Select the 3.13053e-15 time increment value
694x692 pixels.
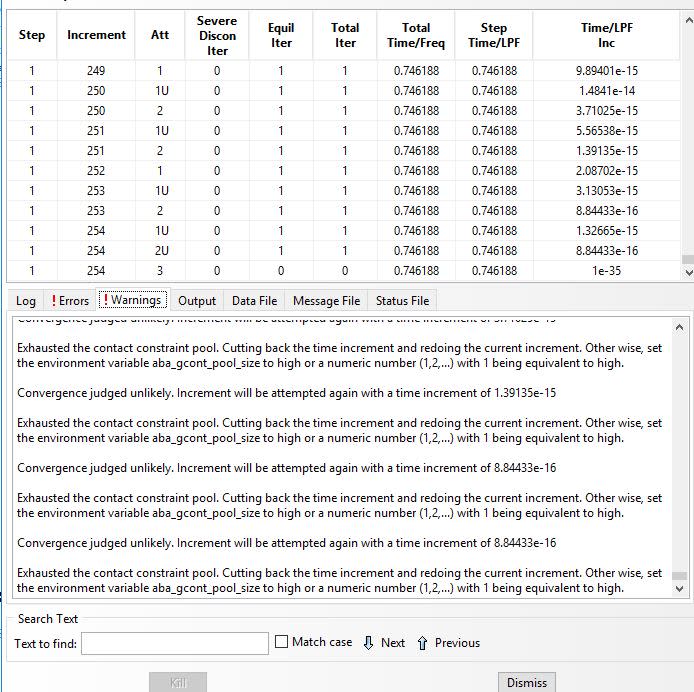[x=606, y=191]
